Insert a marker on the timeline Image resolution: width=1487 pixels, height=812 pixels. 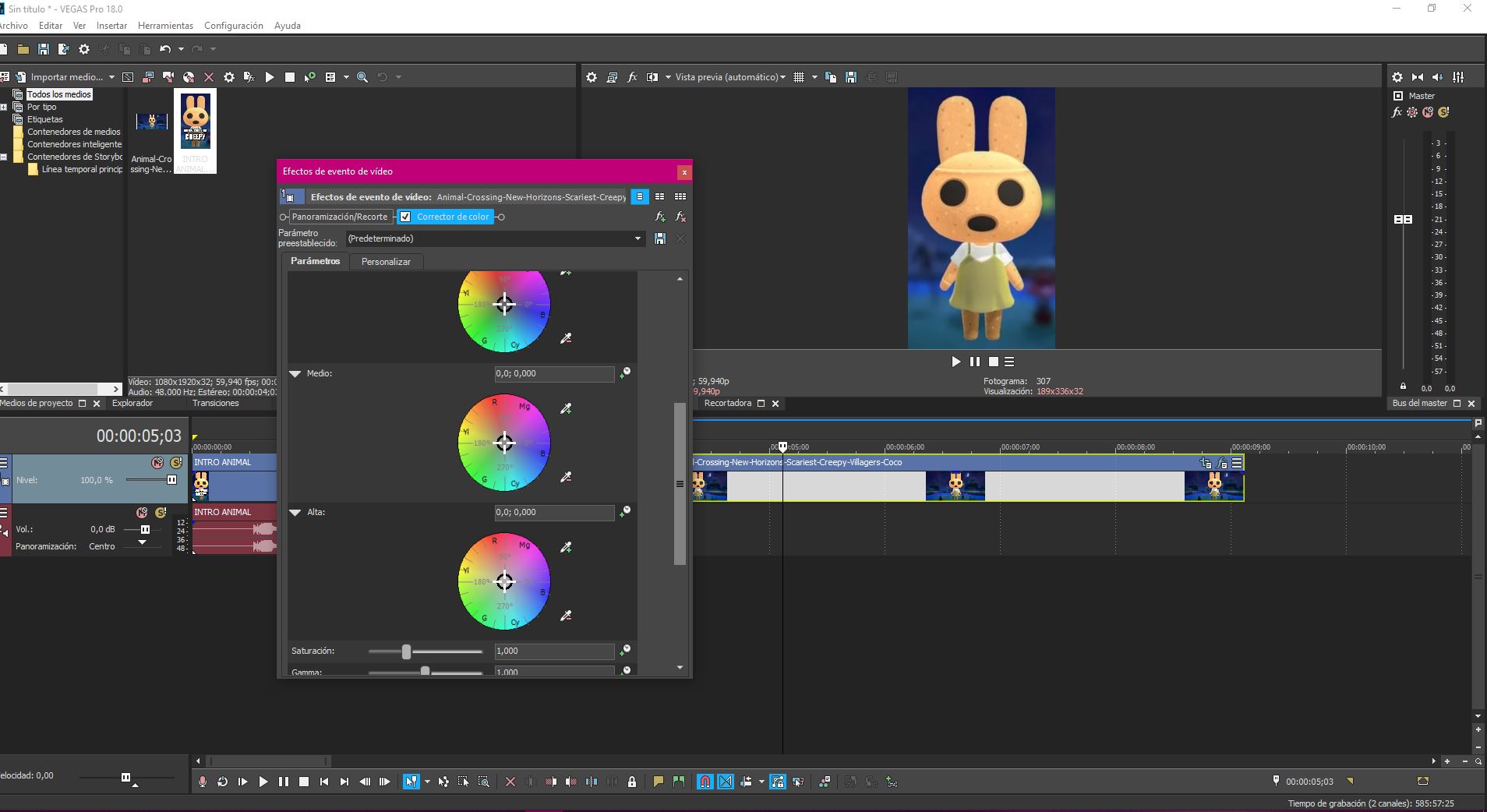click(x=659, y=782)
